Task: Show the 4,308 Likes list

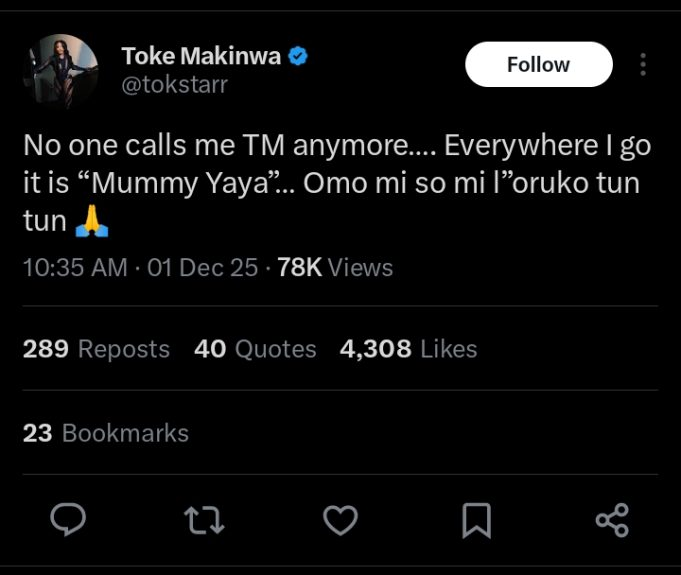Action: point(408,349)
